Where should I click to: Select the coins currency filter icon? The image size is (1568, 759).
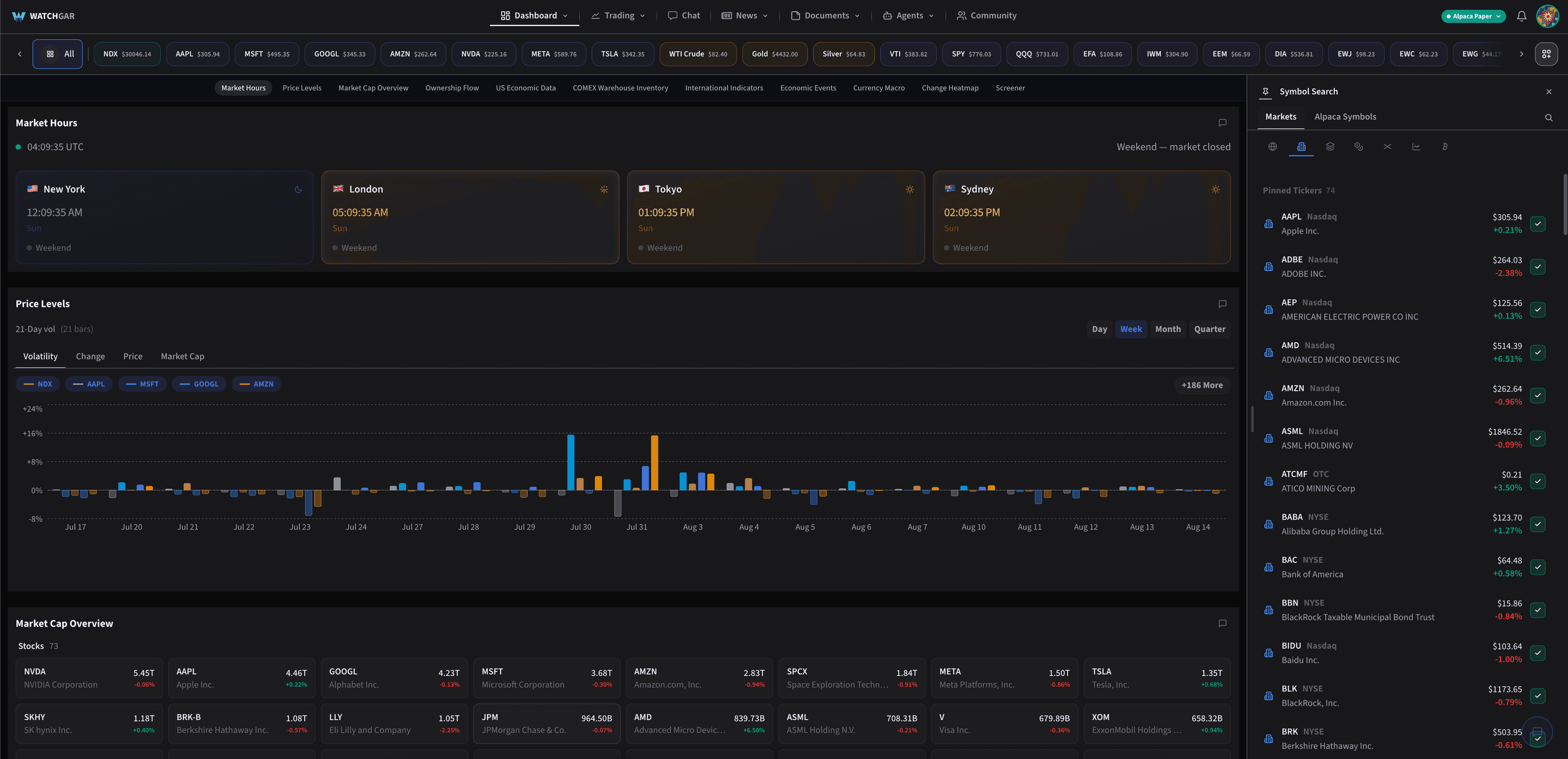[x=1359, y=147]
